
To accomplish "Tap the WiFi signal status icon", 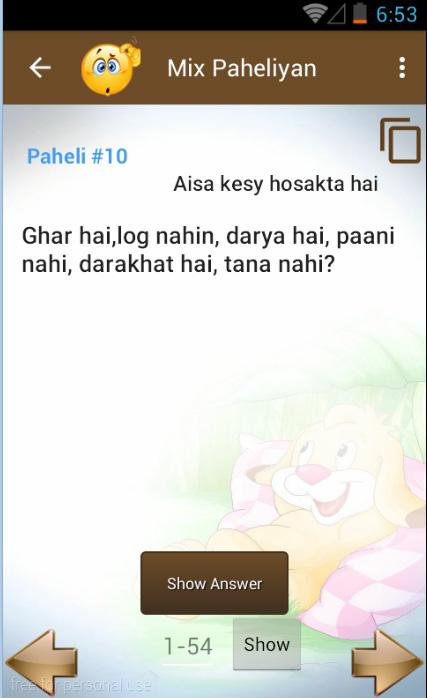I will pyautogui.click(x=314, y=14).
